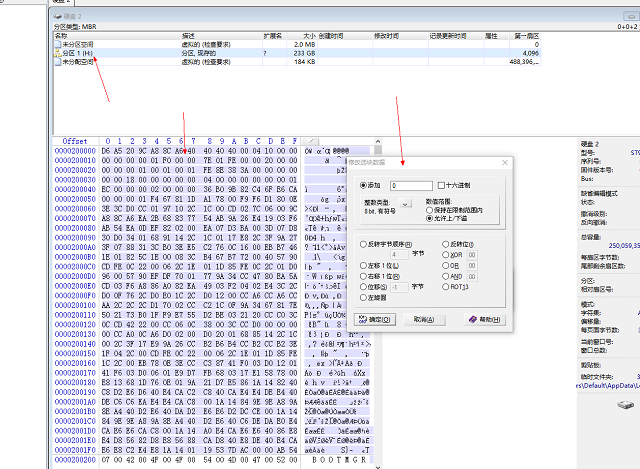Image resolution: width=640 pixels, height=469 pixels.
Task: Open help with 帮助(H) button
Action: click(x=484, y=319)
